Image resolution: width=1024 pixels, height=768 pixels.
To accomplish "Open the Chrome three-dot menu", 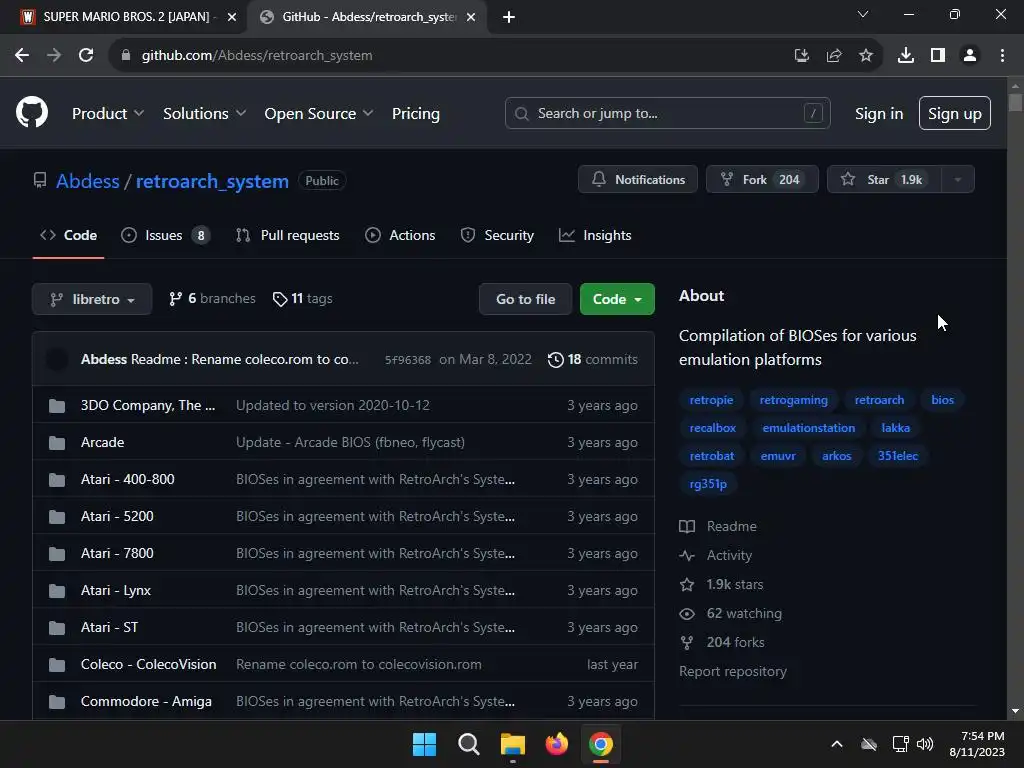I will 1002,56.
